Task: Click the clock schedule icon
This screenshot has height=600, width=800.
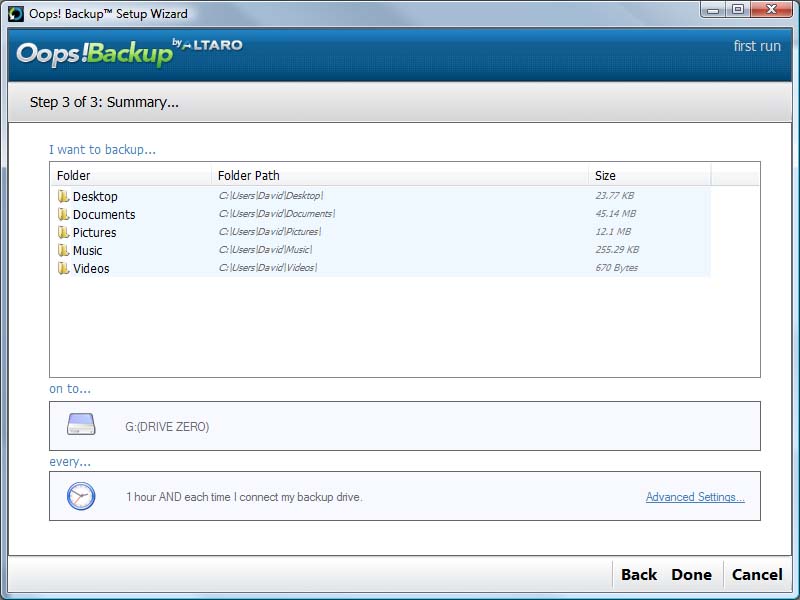Action: point(81,496)
